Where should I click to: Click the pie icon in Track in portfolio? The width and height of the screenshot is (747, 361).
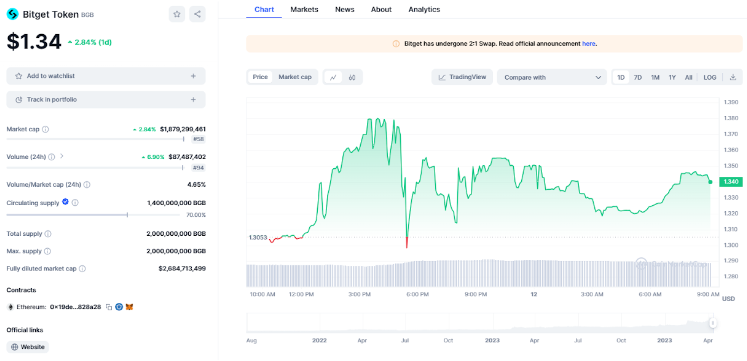click(19, 100)
